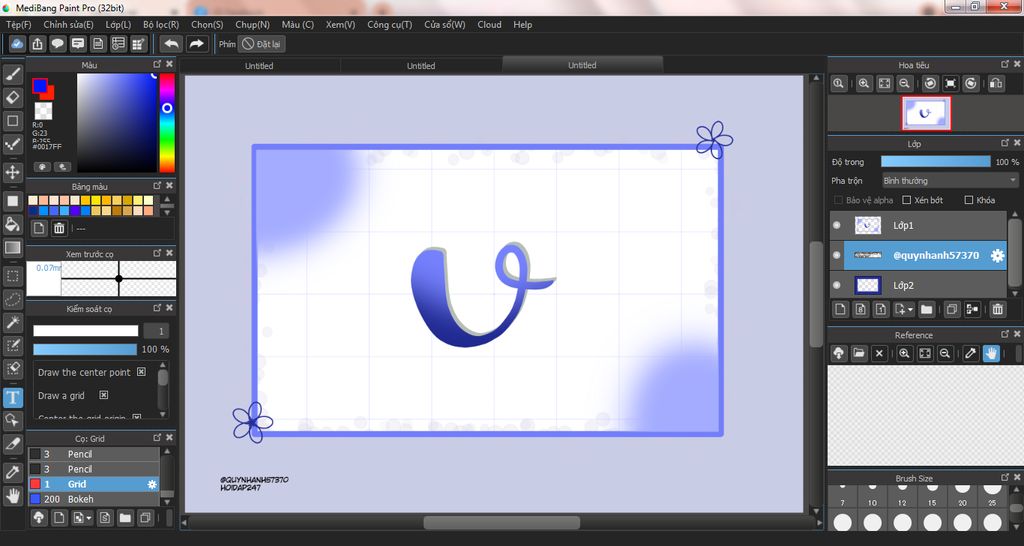Viewport: 1024px width, 546px height.
Task: Select the Text tool
Action: (x=12, y=398)
